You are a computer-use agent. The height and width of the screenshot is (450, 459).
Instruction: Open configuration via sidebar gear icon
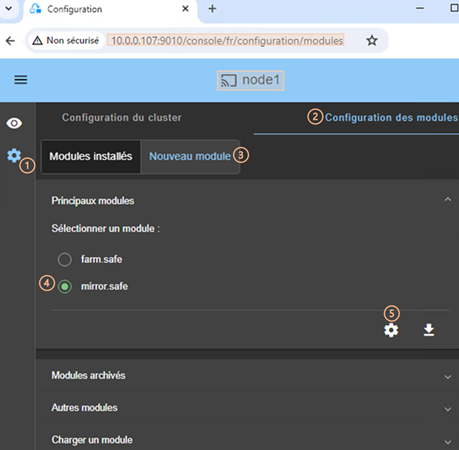pyautogui.click(x=14, y=155)
